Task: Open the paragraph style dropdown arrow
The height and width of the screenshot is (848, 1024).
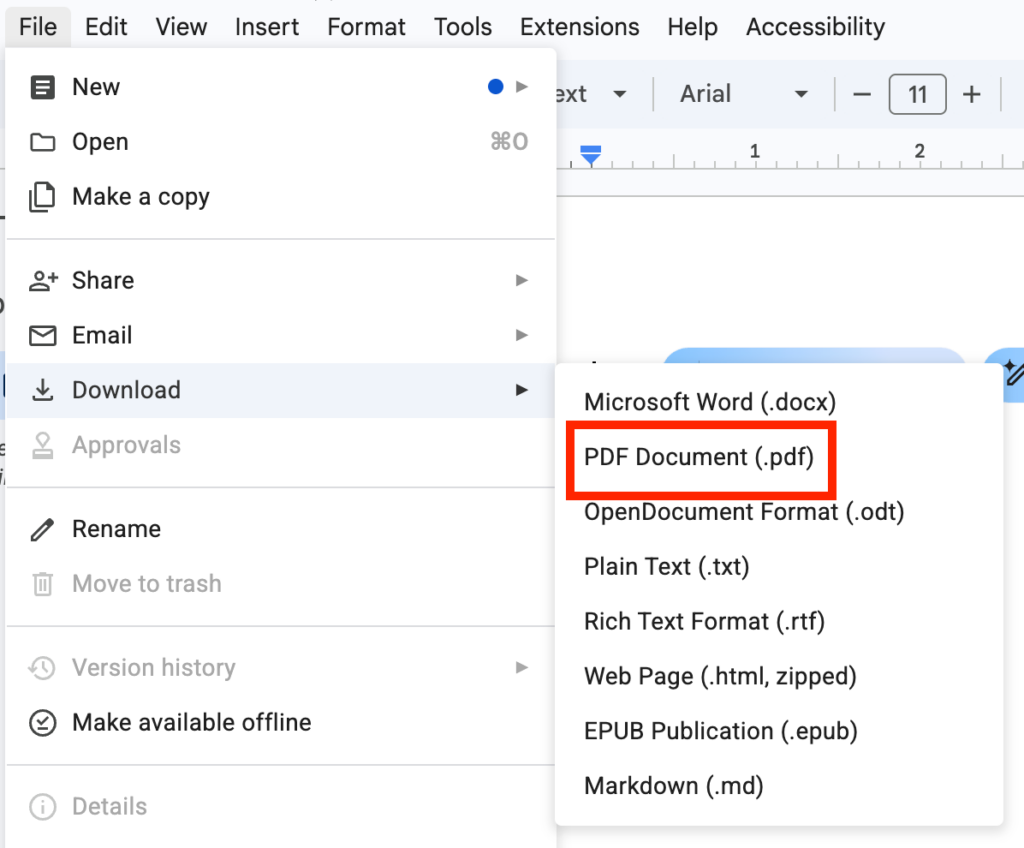Action: point(620,94)
